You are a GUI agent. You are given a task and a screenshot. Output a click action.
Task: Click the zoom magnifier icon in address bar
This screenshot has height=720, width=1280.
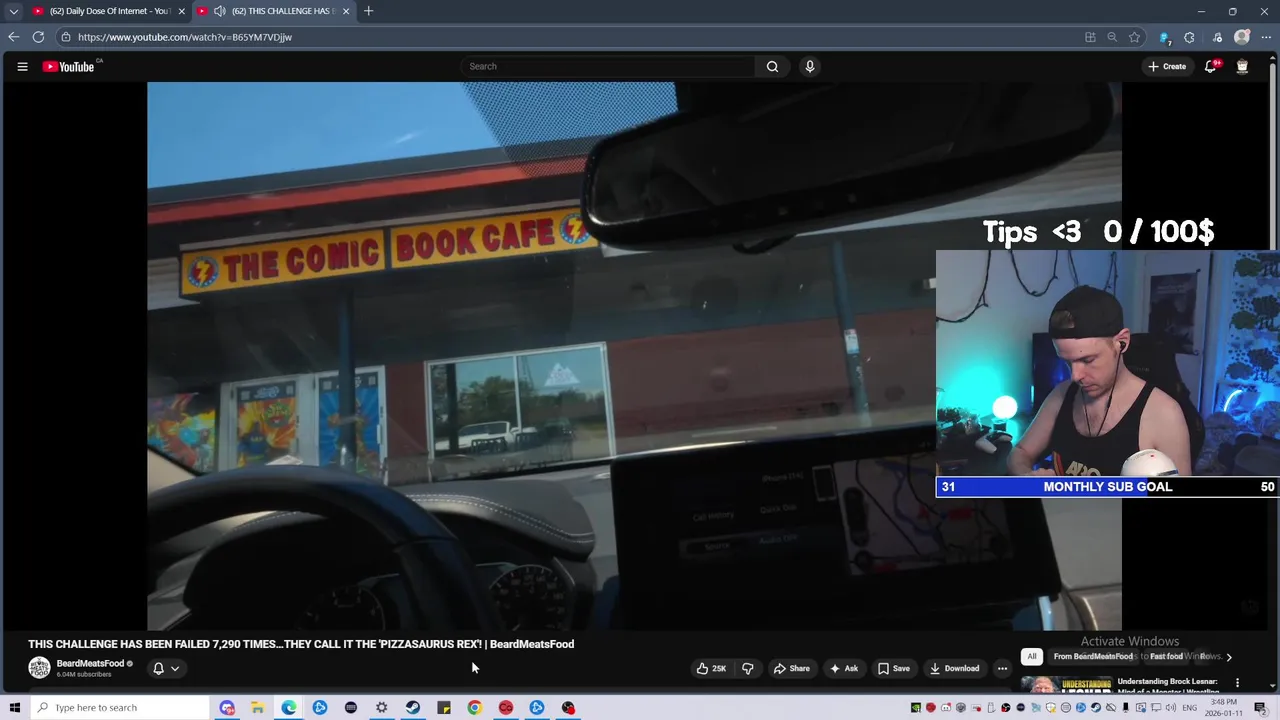click(x=1112, y=37)
